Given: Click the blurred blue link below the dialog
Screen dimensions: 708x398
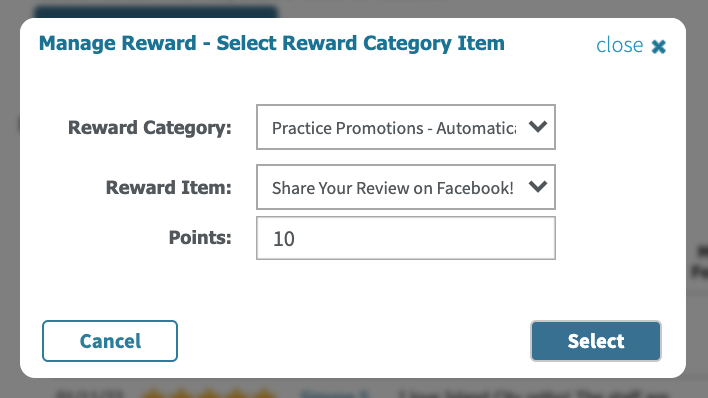Looking at the screenshot, I should pos(335,394).
